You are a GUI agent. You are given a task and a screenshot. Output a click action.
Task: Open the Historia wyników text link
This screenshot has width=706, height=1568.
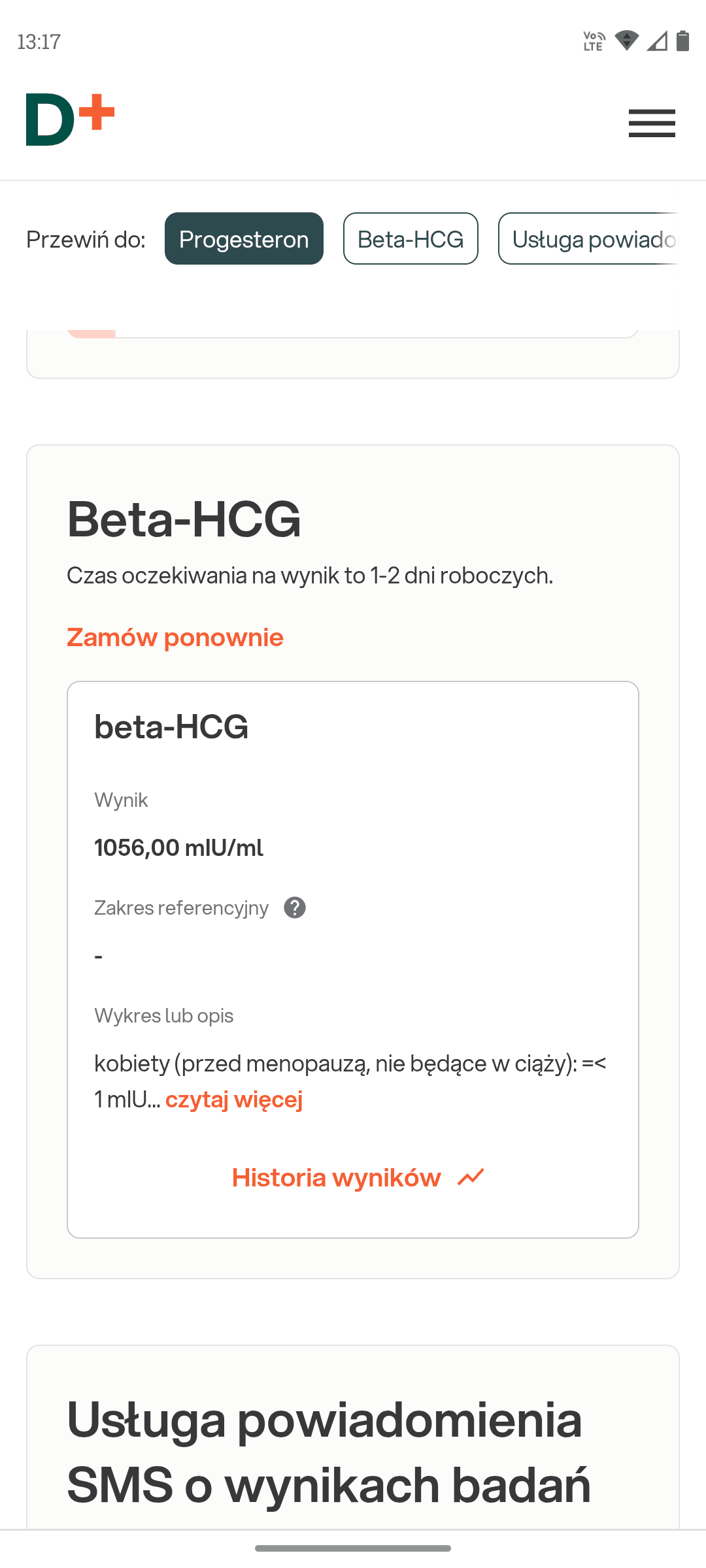[337, 1177]
